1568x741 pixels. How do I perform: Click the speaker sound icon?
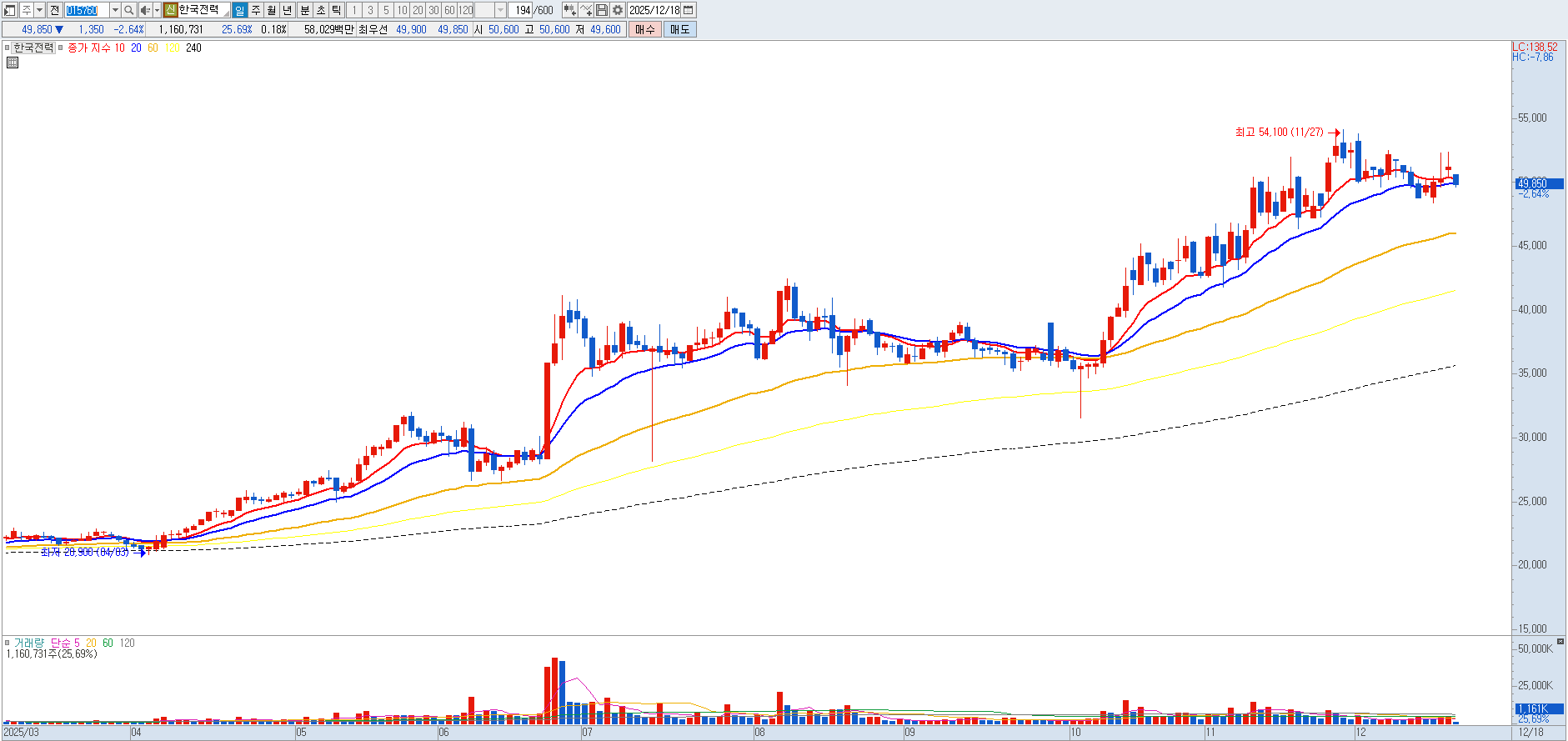pyautogui.click(x=145, y=10)
